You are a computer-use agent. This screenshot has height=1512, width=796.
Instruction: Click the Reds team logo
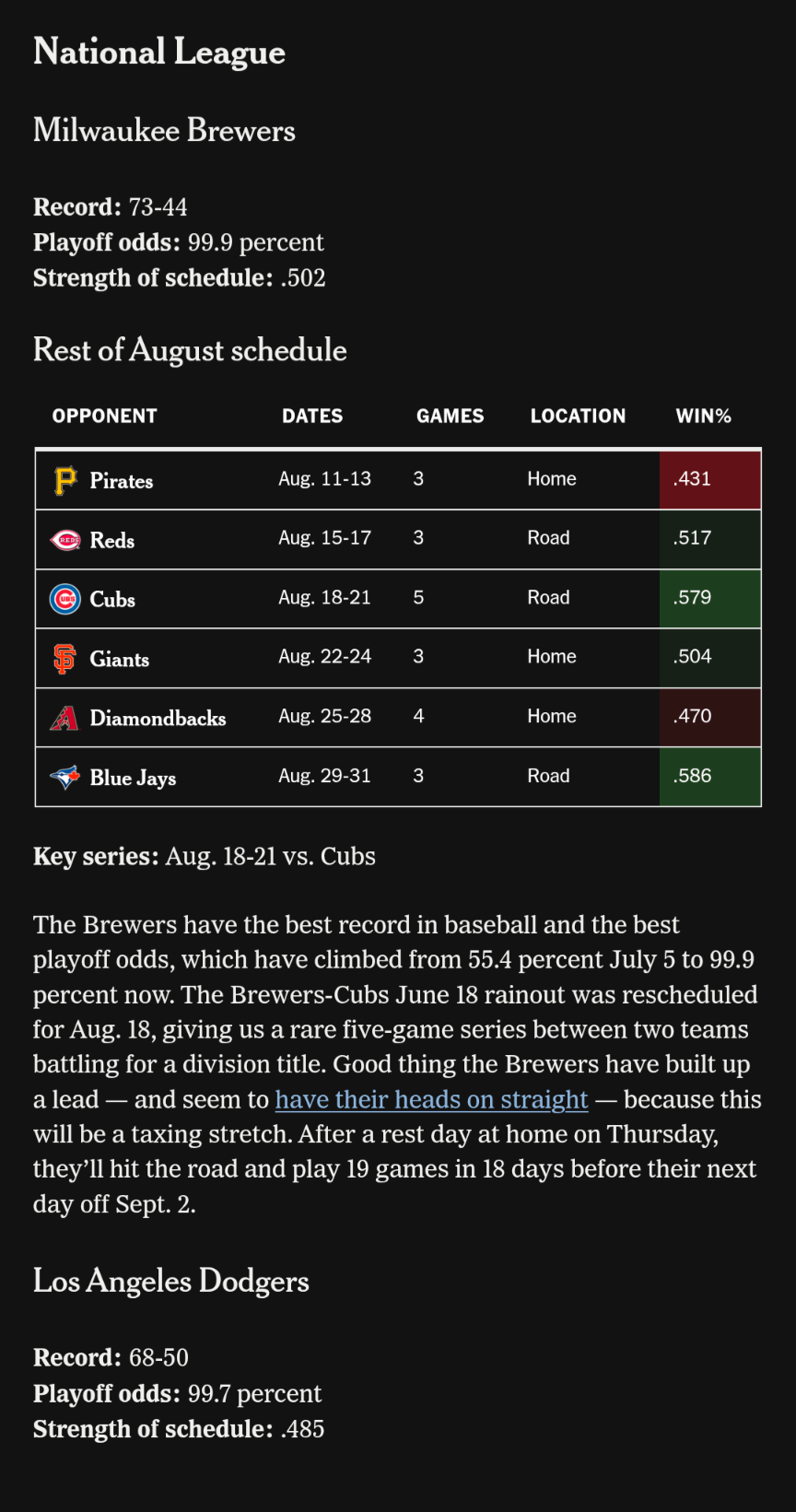tap(64, 540)
